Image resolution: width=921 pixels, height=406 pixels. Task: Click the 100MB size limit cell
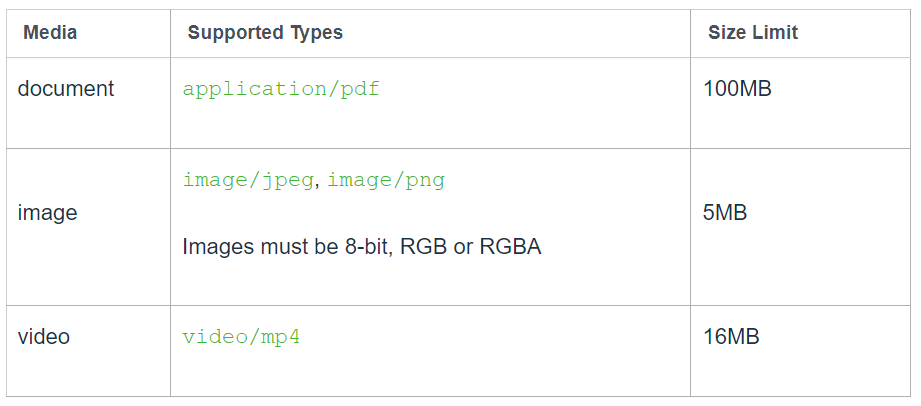738,88
